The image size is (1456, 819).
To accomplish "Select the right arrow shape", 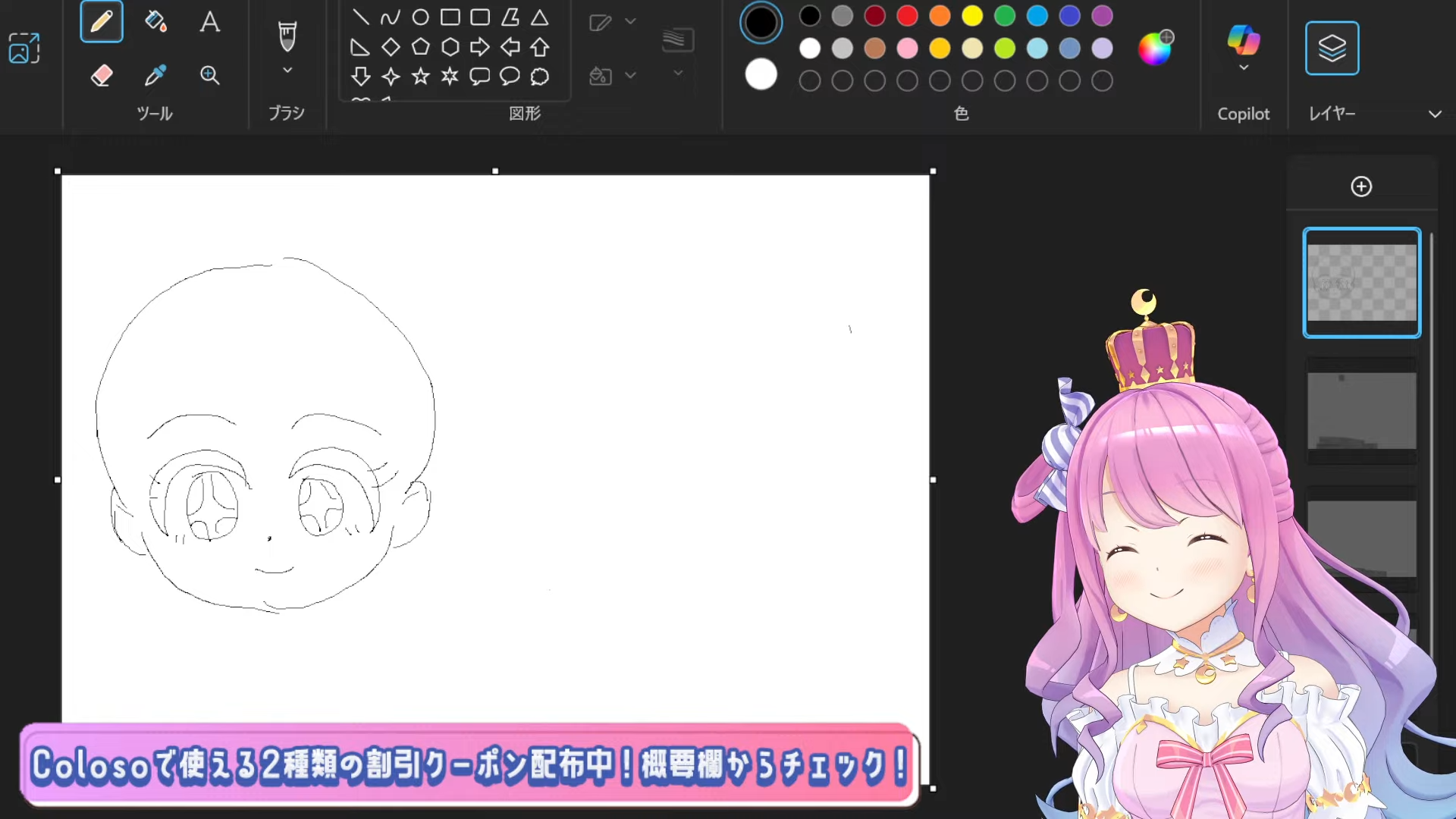I will click(479, 47).
